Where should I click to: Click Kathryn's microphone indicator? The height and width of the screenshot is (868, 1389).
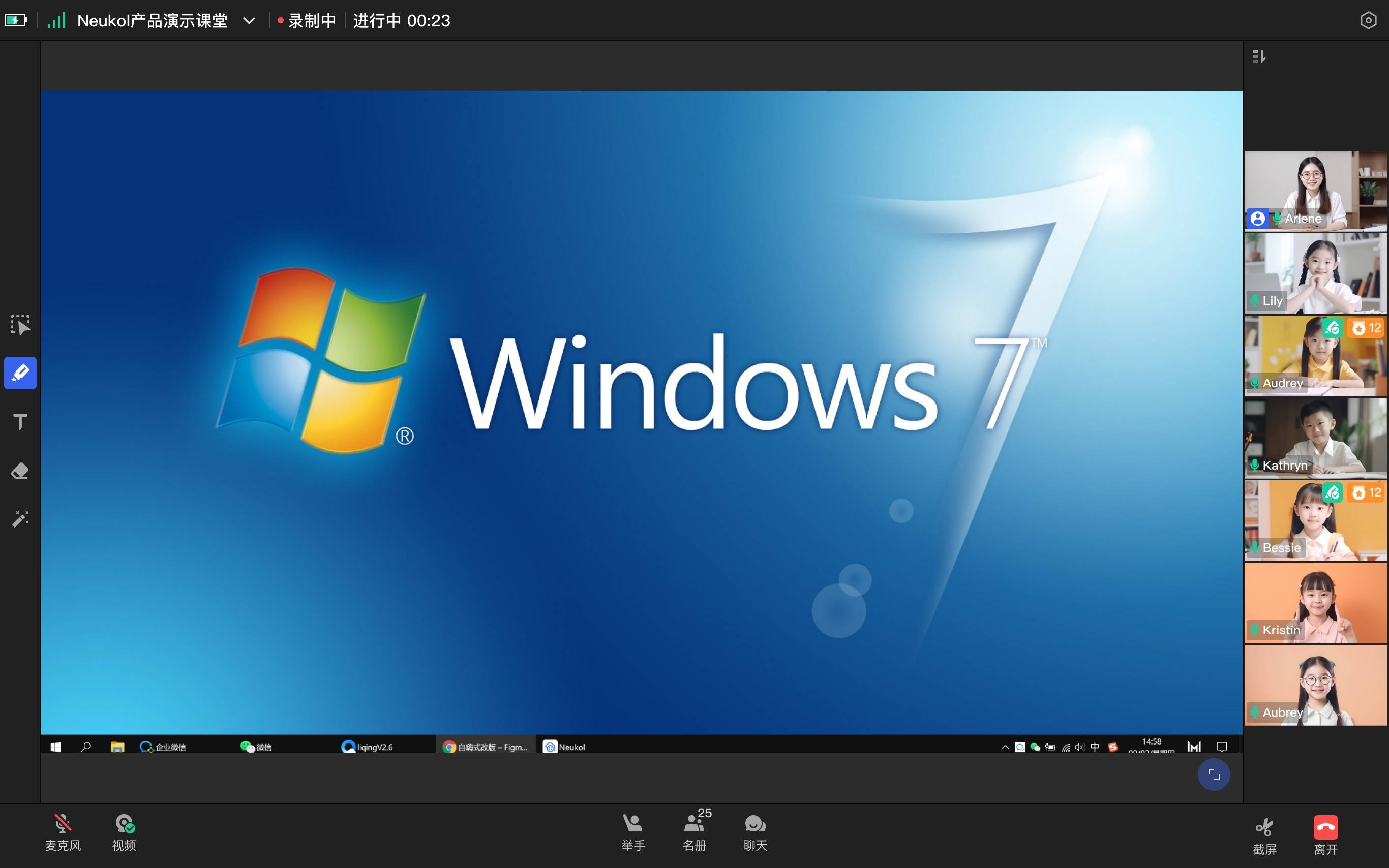(1255, 466)
